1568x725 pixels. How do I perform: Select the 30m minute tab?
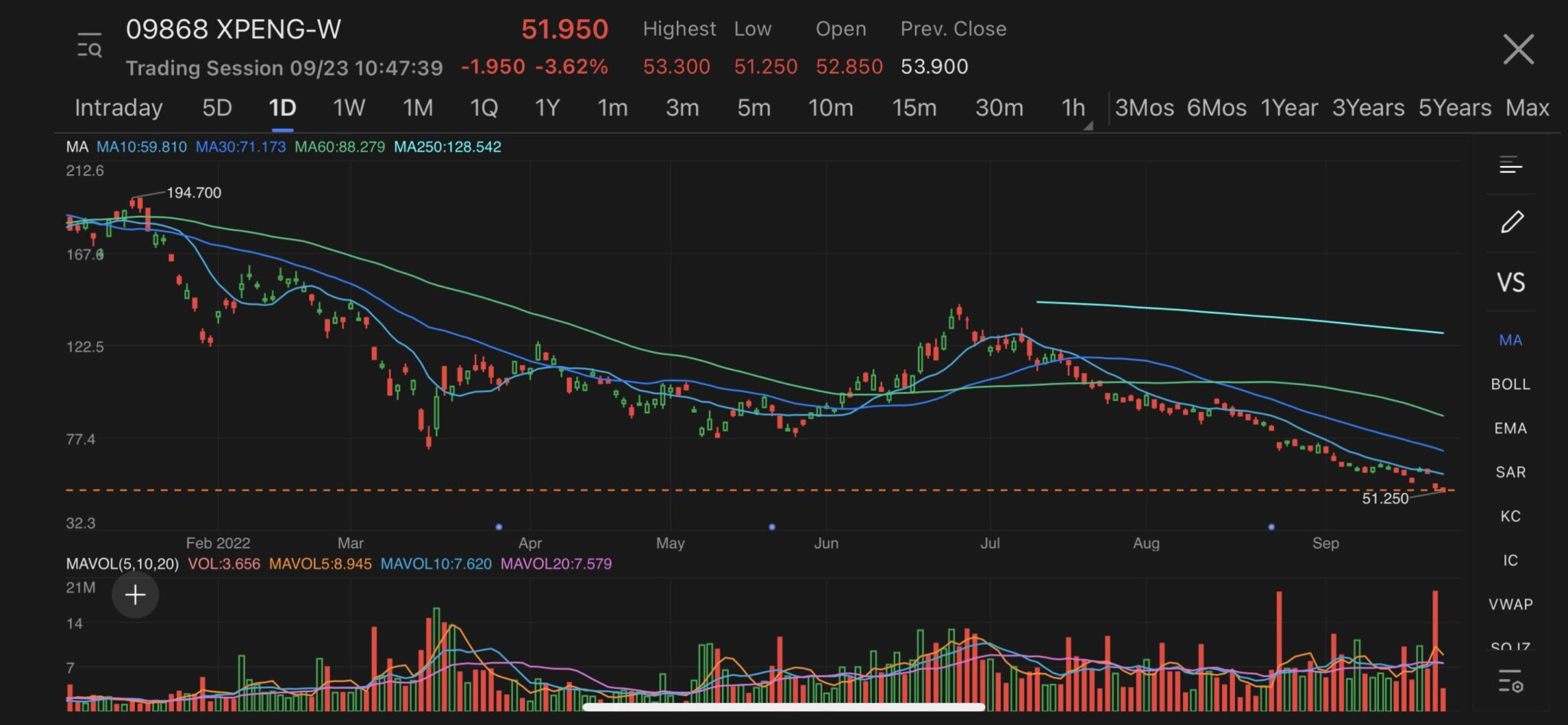point(999,108)
